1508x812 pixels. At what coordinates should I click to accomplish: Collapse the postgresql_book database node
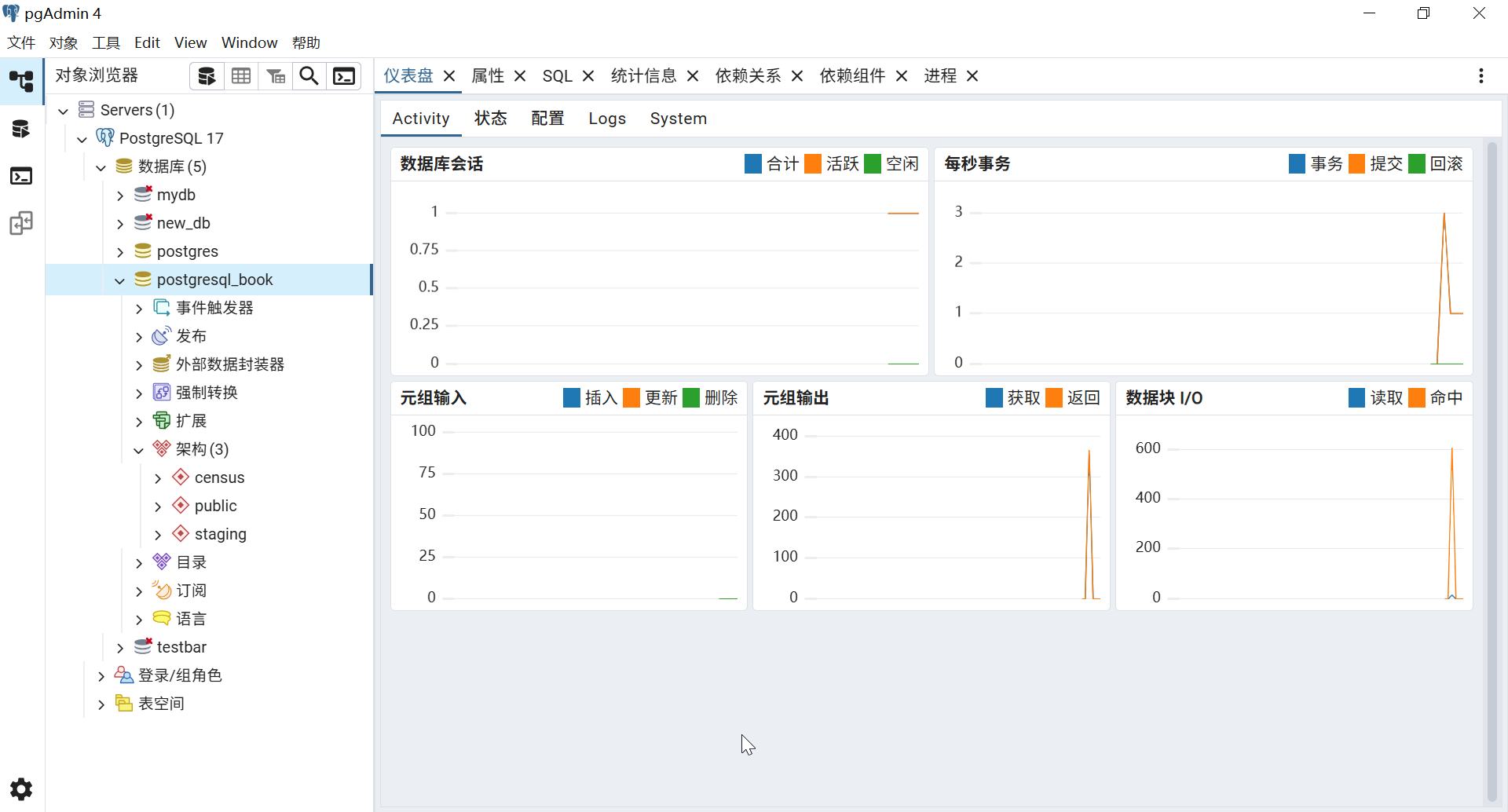click(120, 280)
